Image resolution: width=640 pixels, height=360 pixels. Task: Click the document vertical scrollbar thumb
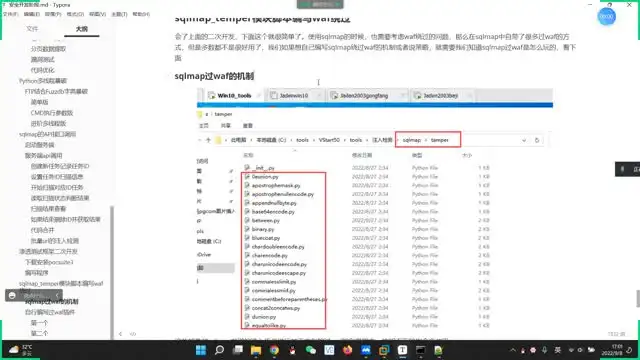pos(638,298)
